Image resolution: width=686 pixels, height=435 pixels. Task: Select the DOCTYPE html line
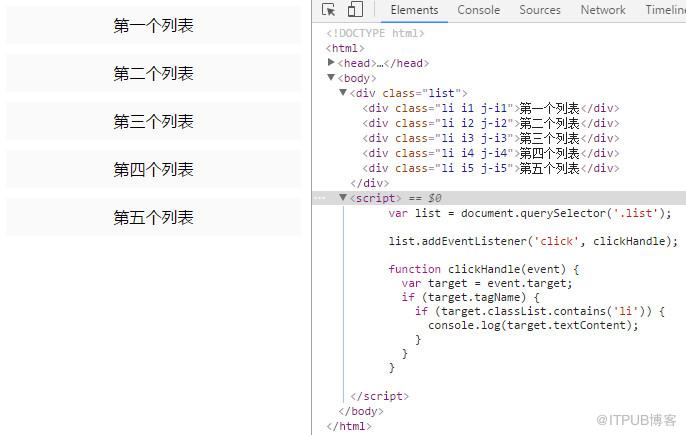375,33
